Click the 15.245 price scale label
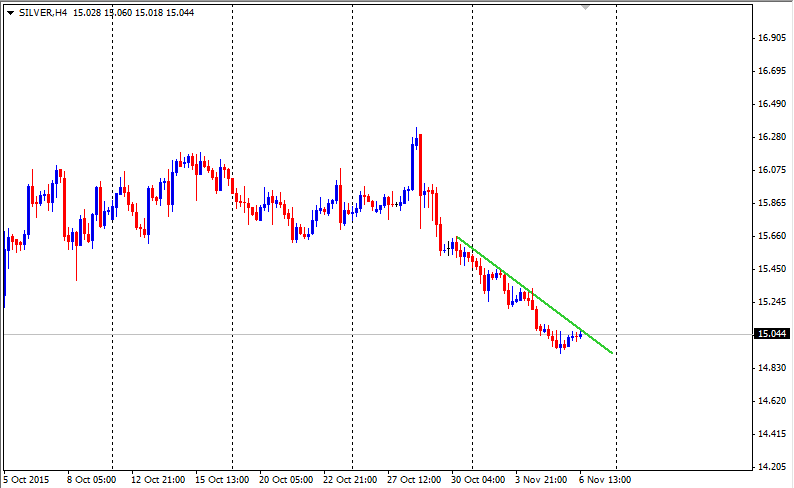The width and height of the screenshot is (794, 488). (x=772, y=302)
